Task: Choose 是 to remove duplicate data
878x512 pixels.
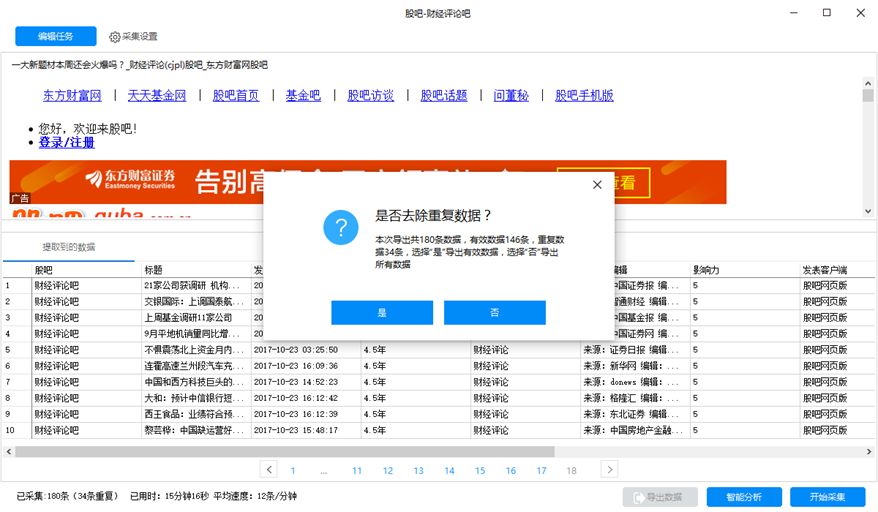Action: click(x=382, y=313)
